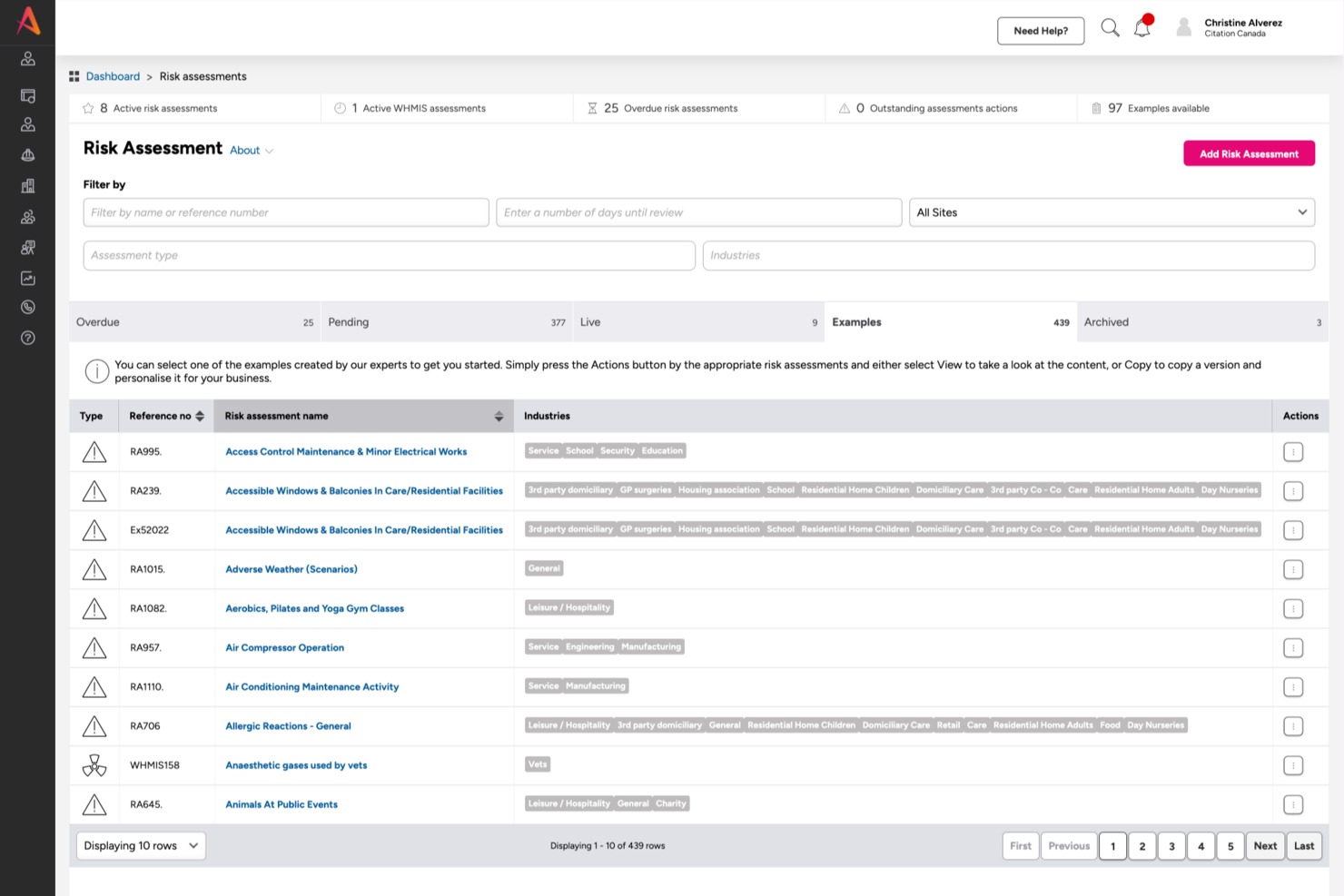1344x896 pixels.
Task: Toggle sorting on the Reference no column
Action: tap(202, 416)
